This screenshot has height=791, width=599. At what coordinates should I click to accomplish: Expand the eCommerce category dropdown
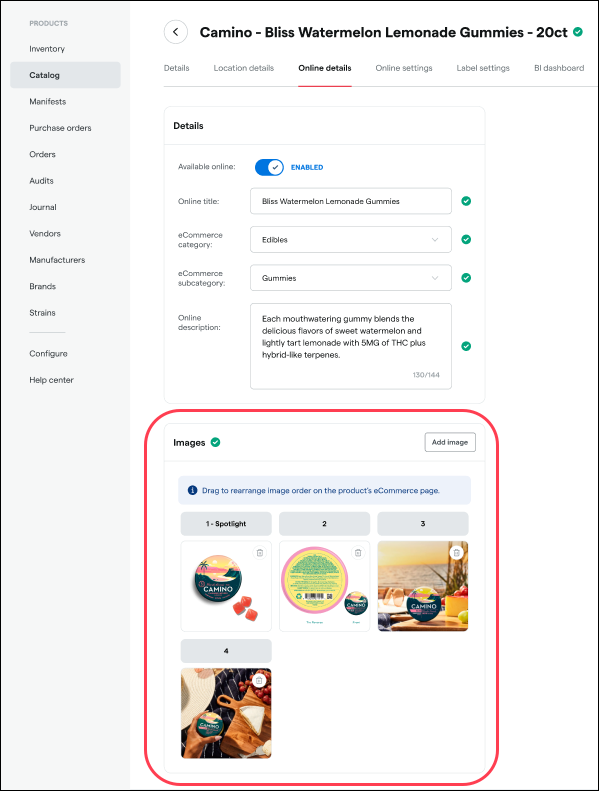351,240
